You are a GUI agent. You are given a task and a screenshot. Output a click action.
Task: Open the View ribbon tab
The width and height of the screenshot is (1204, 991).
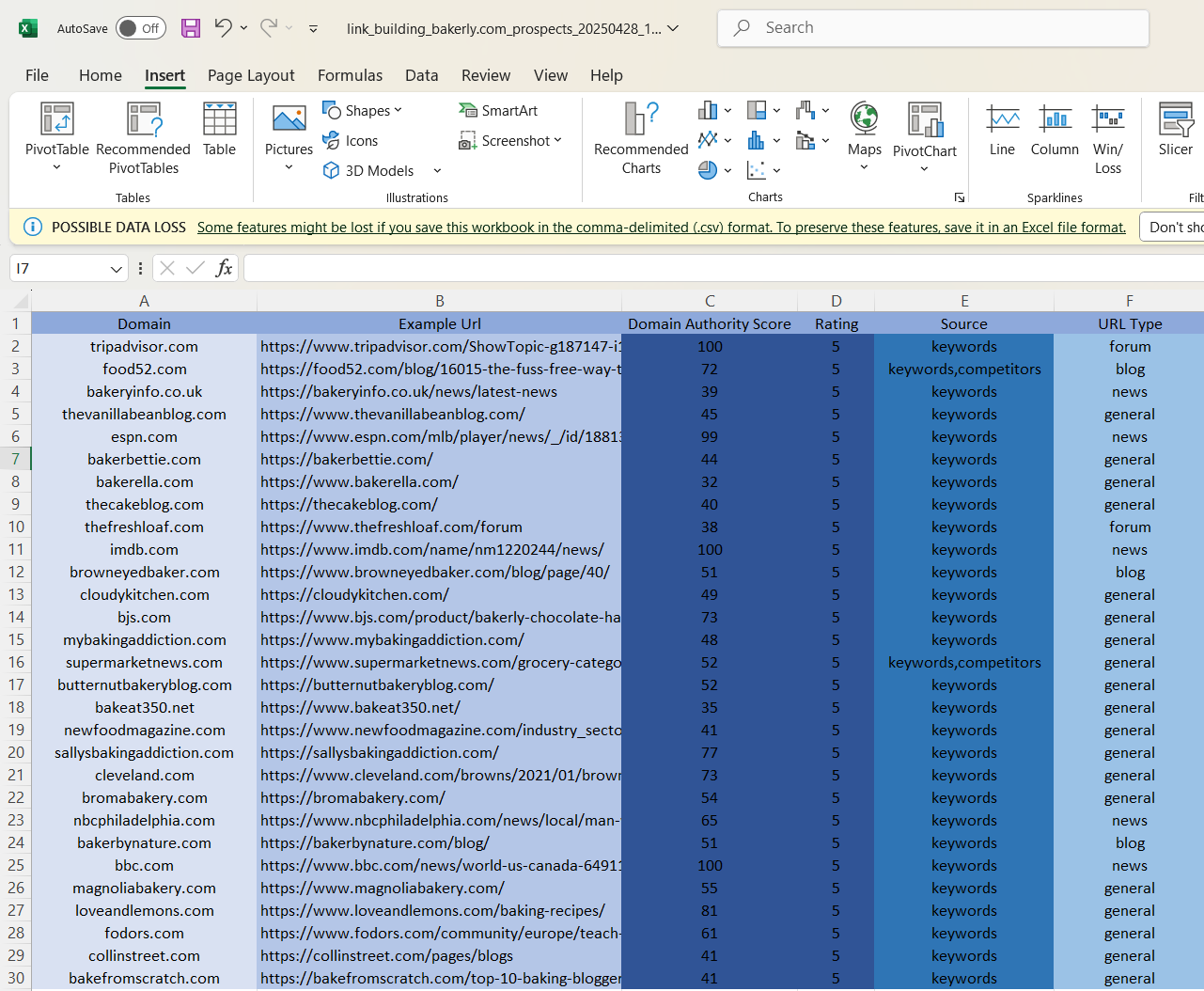tap(551, 75)
